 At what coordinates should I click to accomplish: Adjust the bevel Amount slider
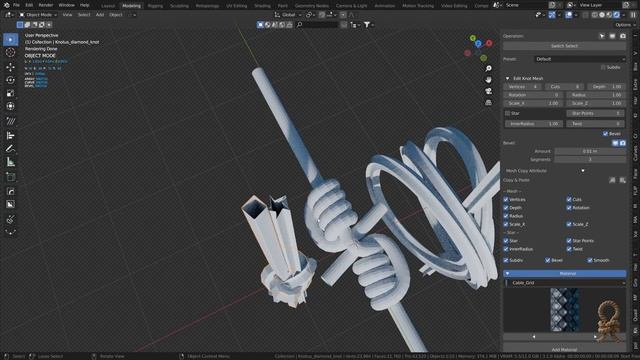coord(590,151)
